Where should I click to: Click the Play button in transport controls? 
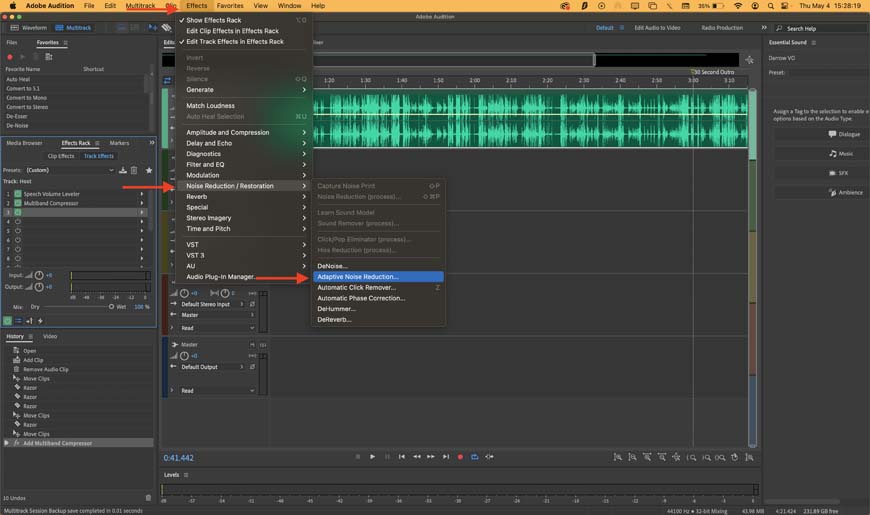[x=373, y=457]
